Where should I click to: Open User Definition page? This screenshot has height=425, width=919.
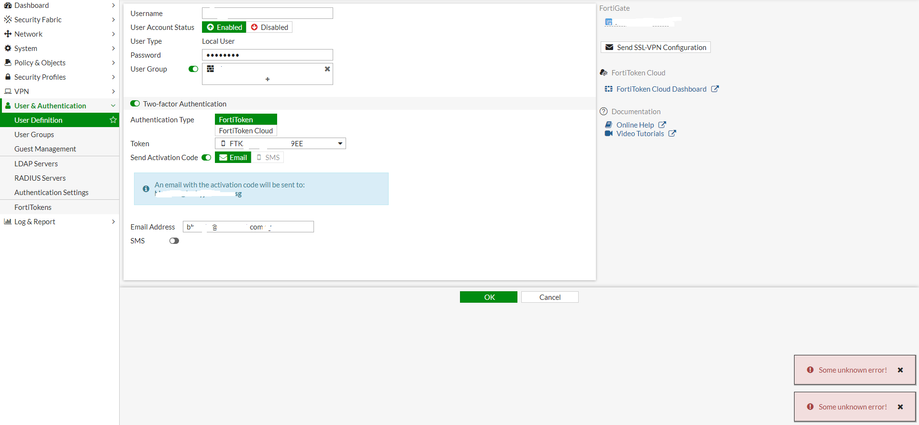click(x=59, y=120)
